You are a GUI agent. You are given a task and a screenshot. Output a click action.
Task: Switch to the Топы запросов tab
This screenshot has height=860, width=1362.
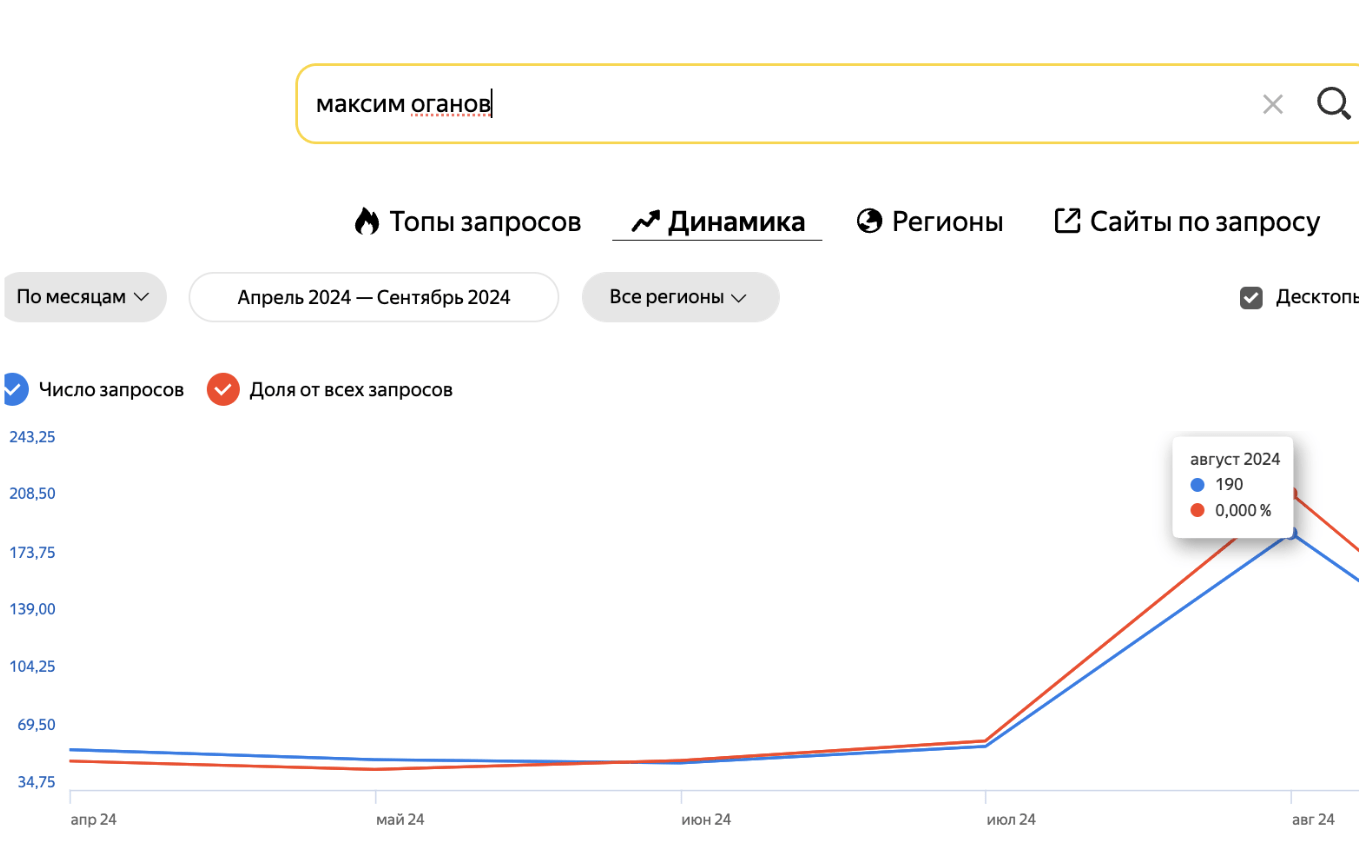pos(485,221)
